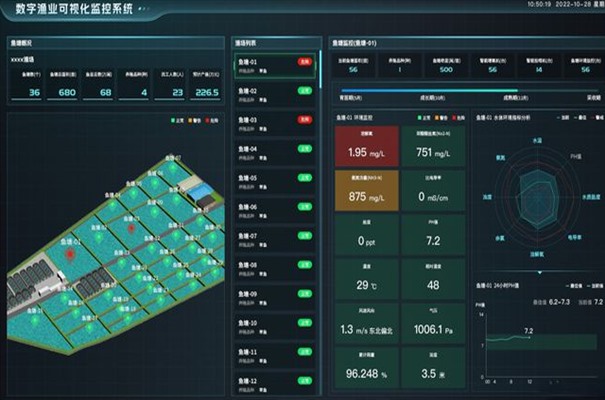Select 鱼塘-12 in the pond list

pos(275,384)
